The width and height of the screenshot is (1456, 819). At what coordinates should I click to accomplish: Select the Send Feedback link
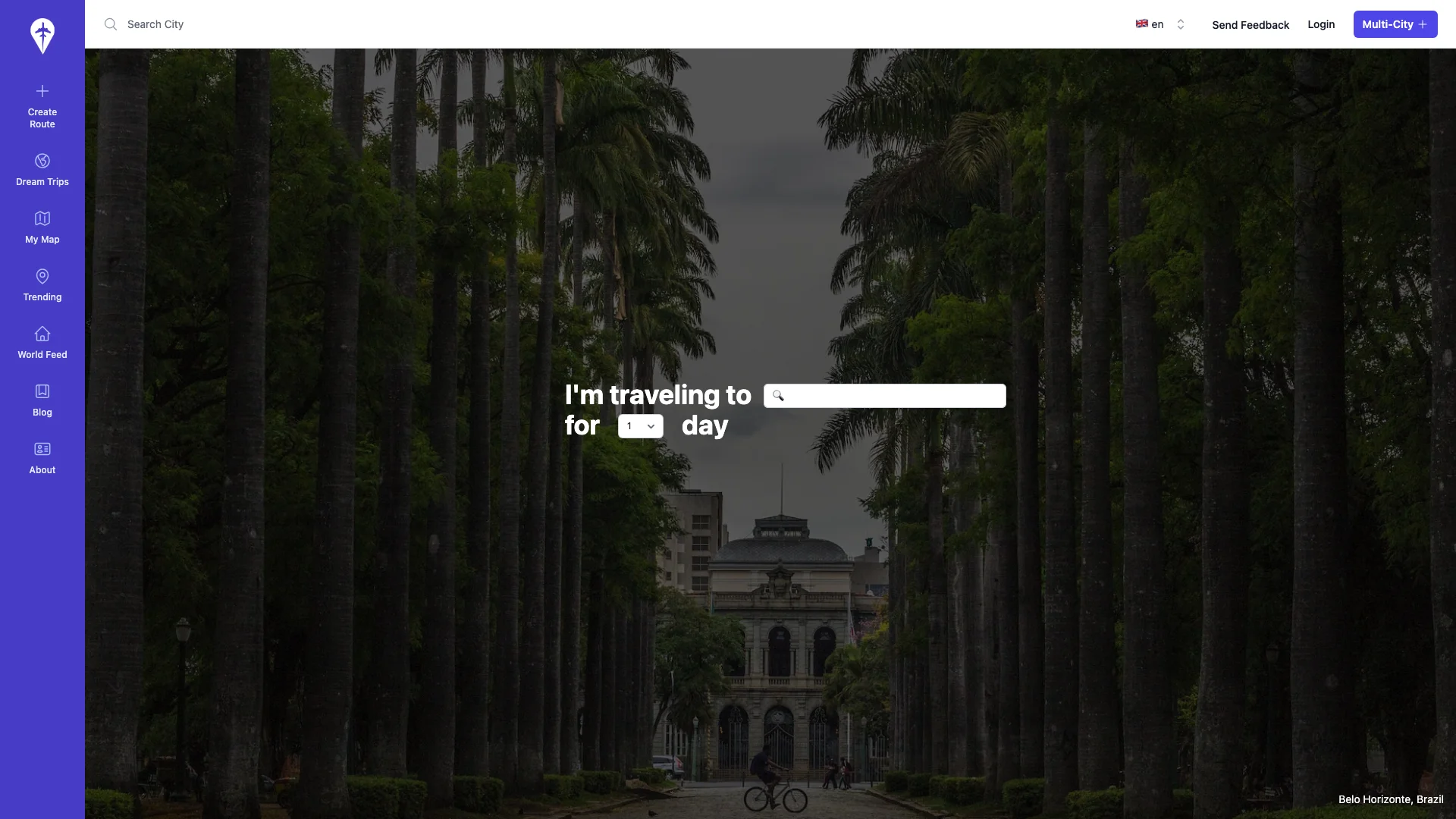coord(1250,24)
